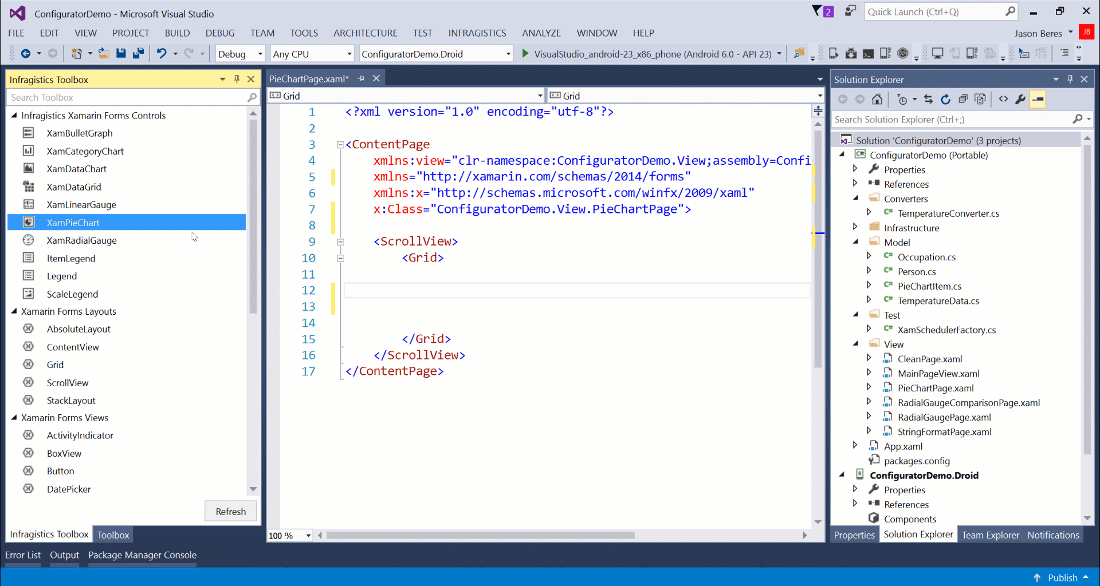The width and height of the screenshot is (1100, 586).
Task: Open Properties wrench icon in Solution Explorer
Action: [x=1020, y=100]
